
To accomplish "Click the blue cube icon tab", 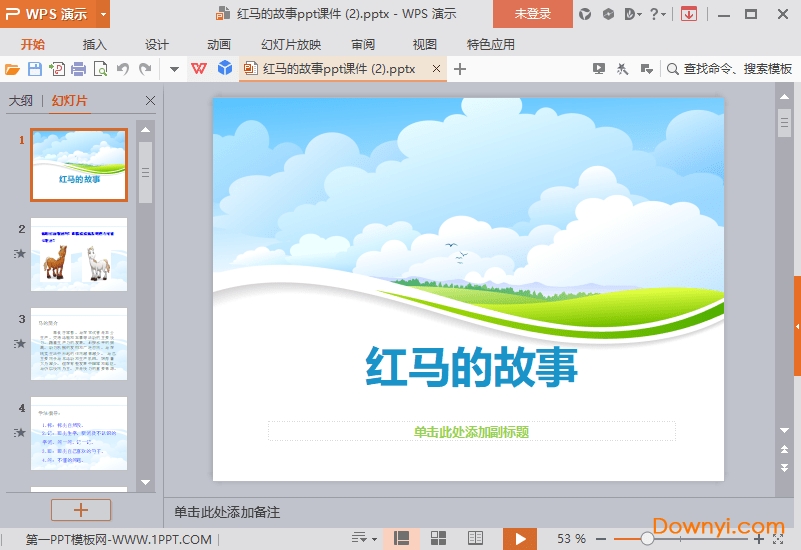I will 225,68.
